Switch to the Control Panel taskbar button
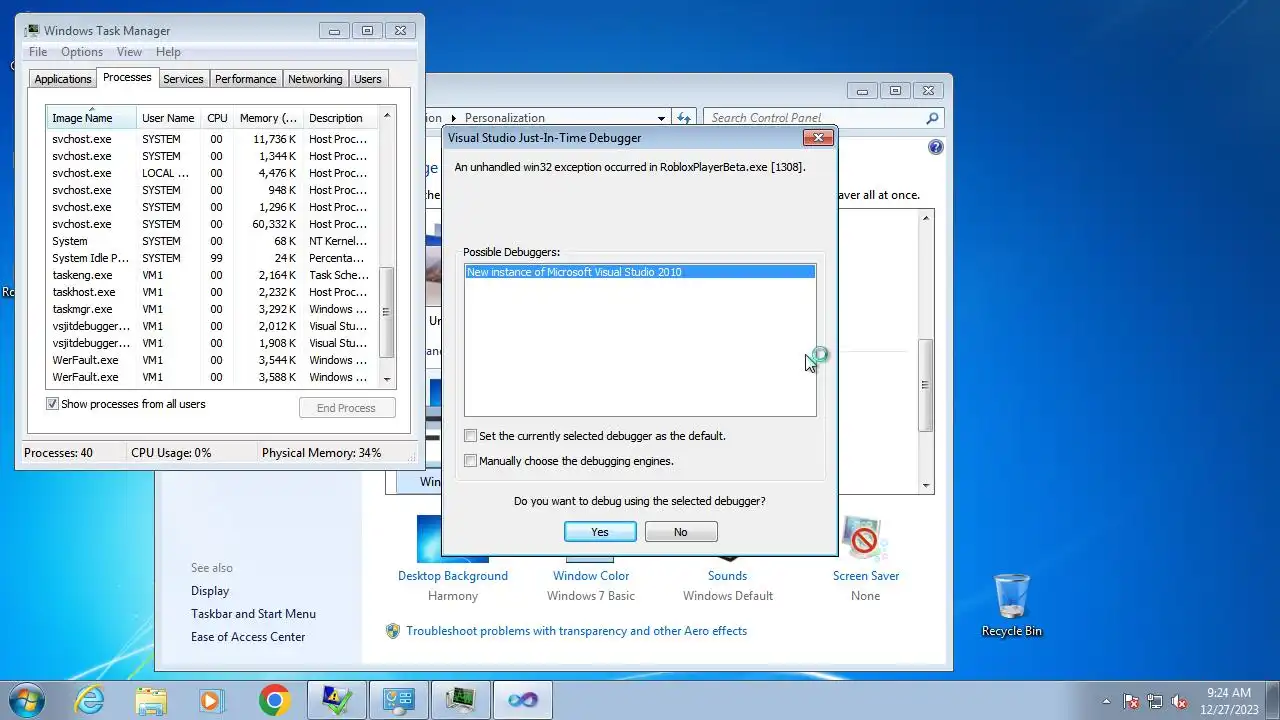 coord(399,700)
